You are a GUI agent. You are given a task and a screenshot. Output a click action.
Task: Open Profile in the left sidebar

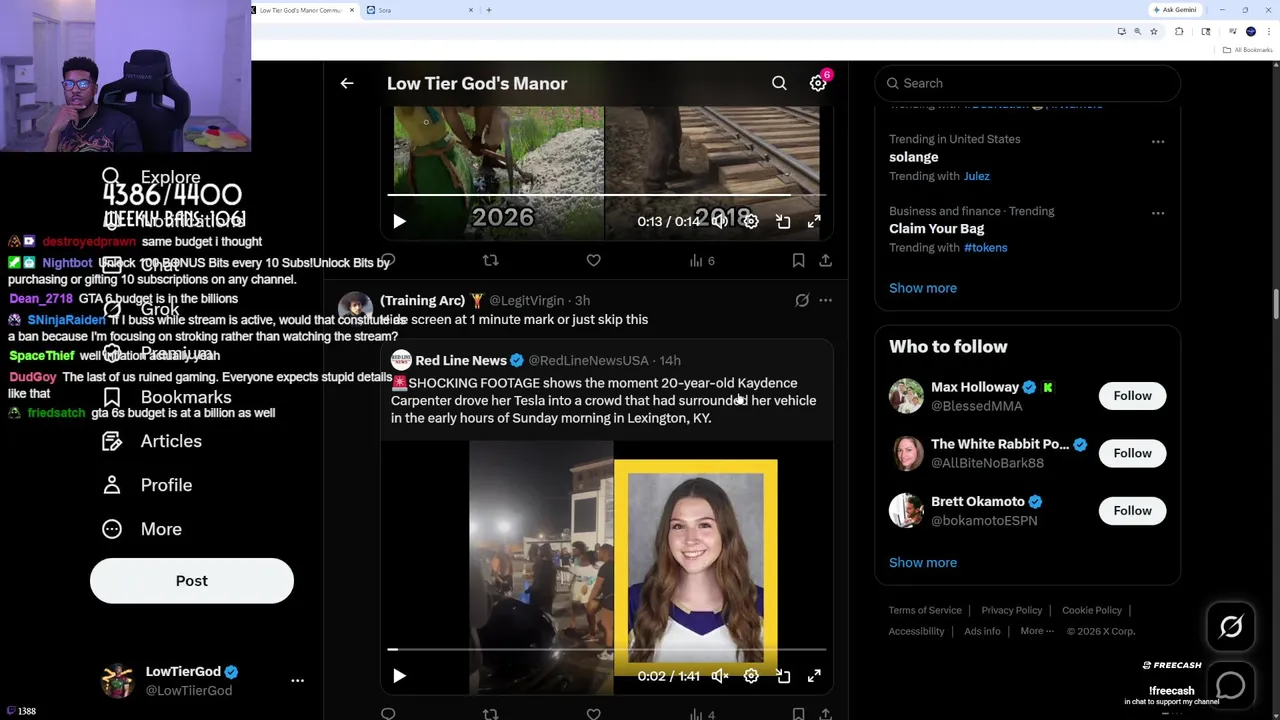pos(146,485)
